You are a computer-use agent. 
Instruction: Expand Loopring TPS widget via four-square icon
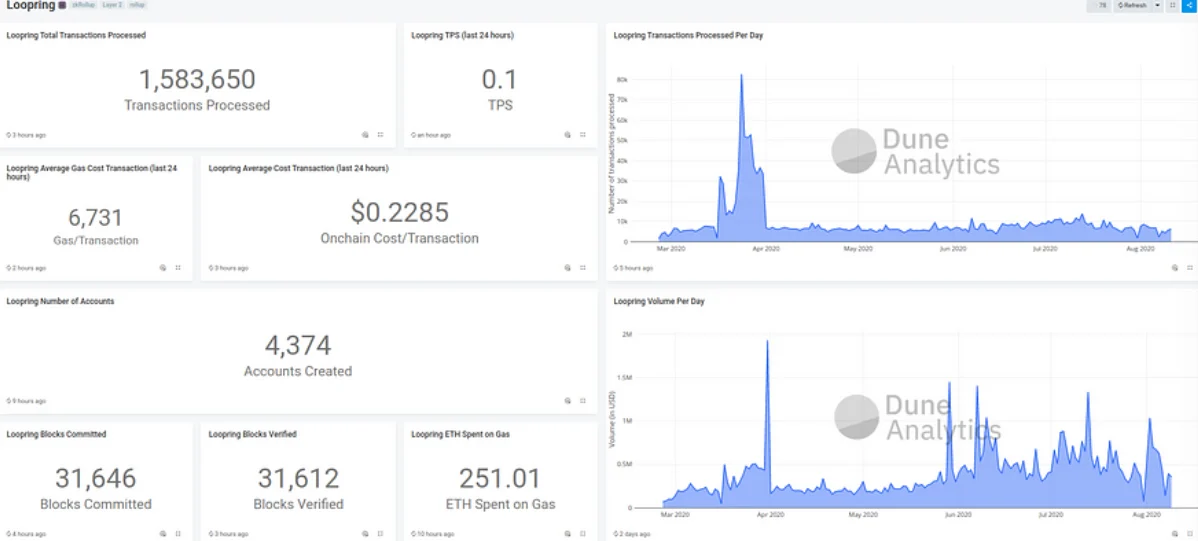pyautogui.click(x=582, y=134)
